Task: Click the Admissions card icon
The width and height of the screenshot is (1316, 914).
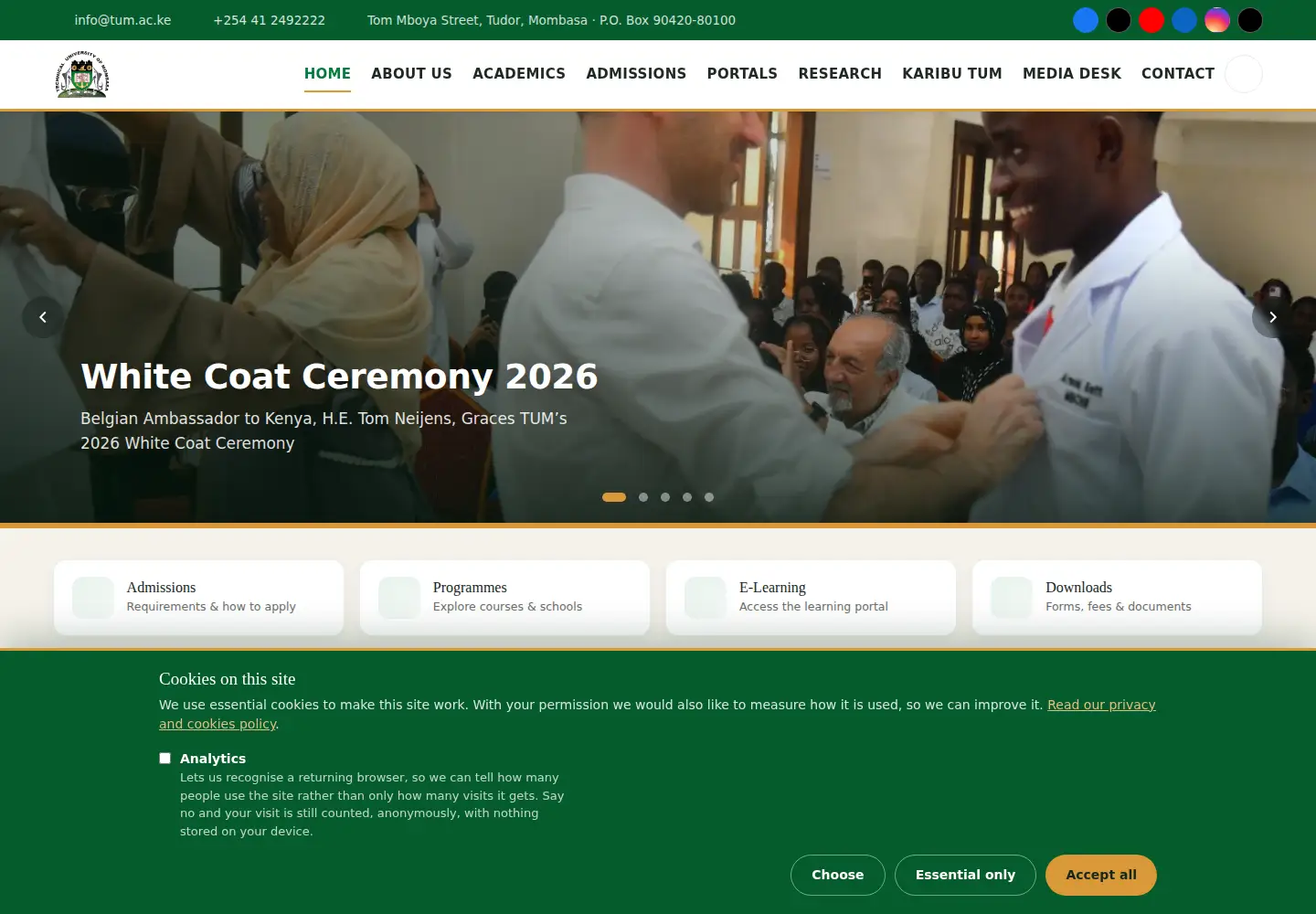Action: tap(93, 598)
